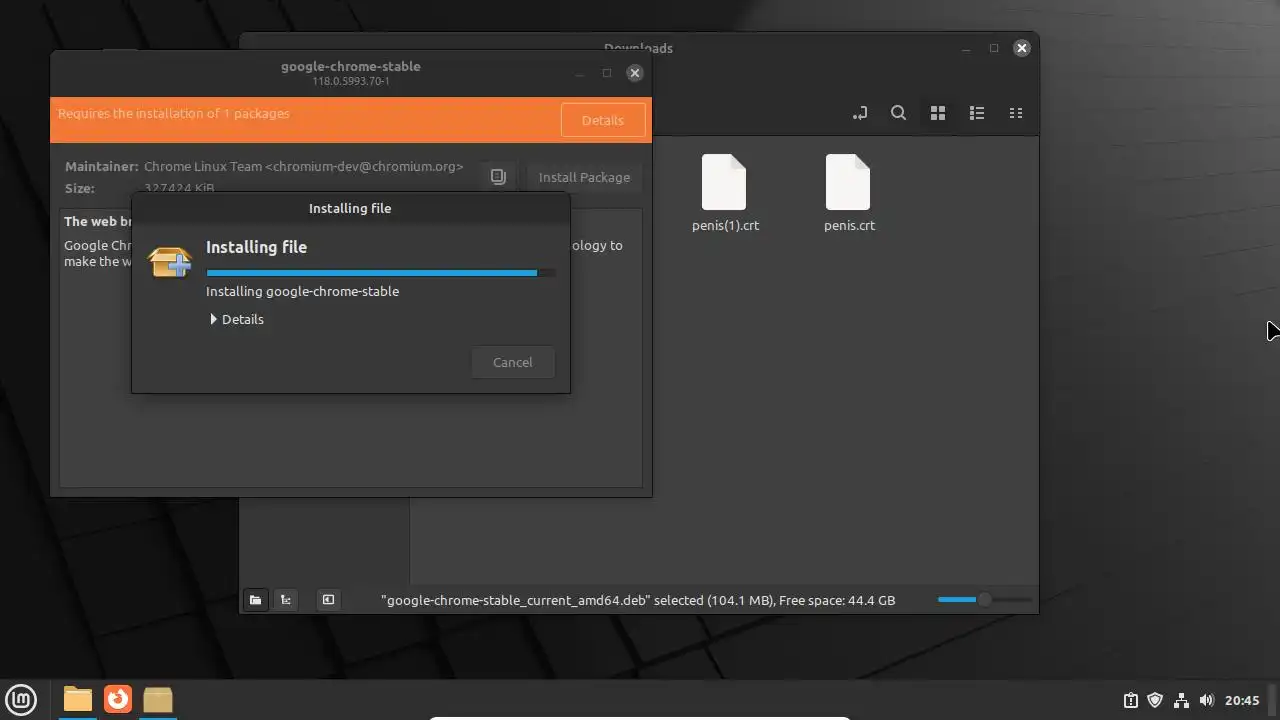Switch Downloads window to list view
The height and width of the screenshot is (720, 1280).
(x=976, y=113)
